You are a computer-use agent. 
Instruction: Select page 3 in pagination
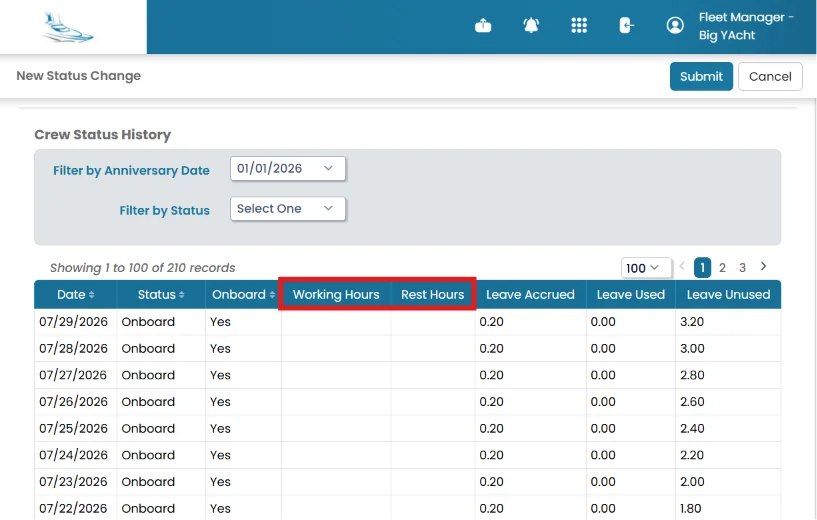click(742, 268)
